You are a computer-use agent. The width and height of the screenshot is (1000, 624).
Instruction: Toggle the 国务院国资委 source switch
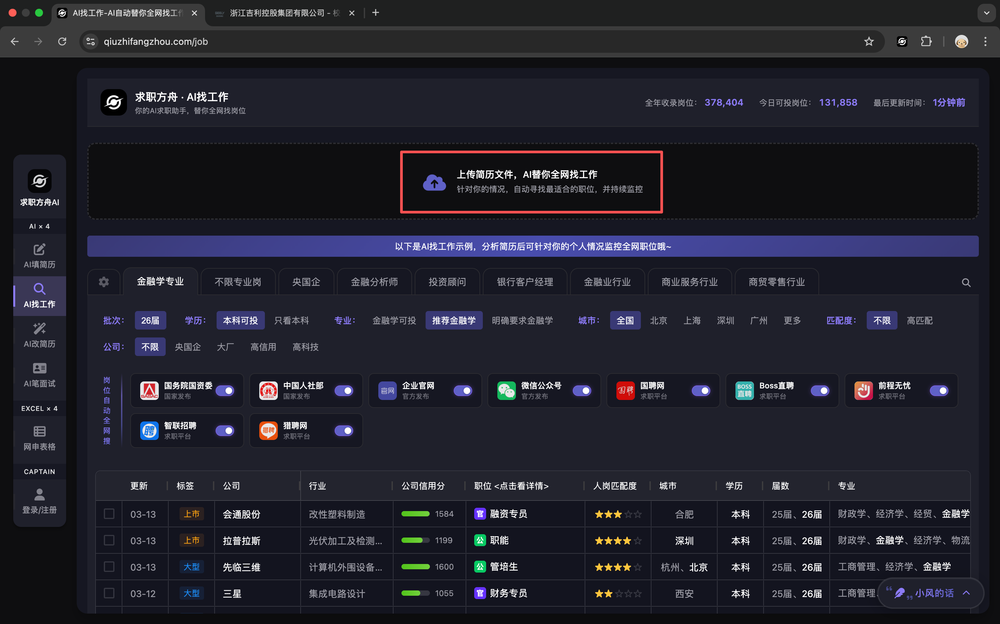(225, 391)
